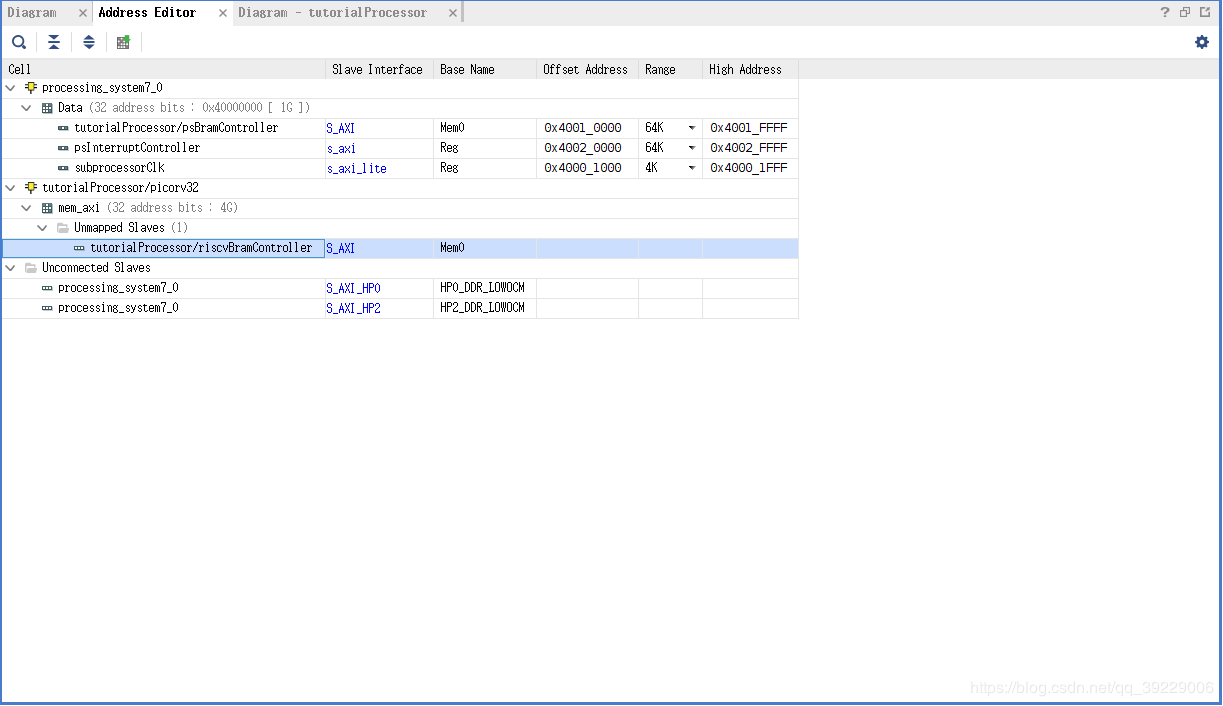
Task: Click the 0x4001_0000 offset address field
Action: click(x=587, y=128)
